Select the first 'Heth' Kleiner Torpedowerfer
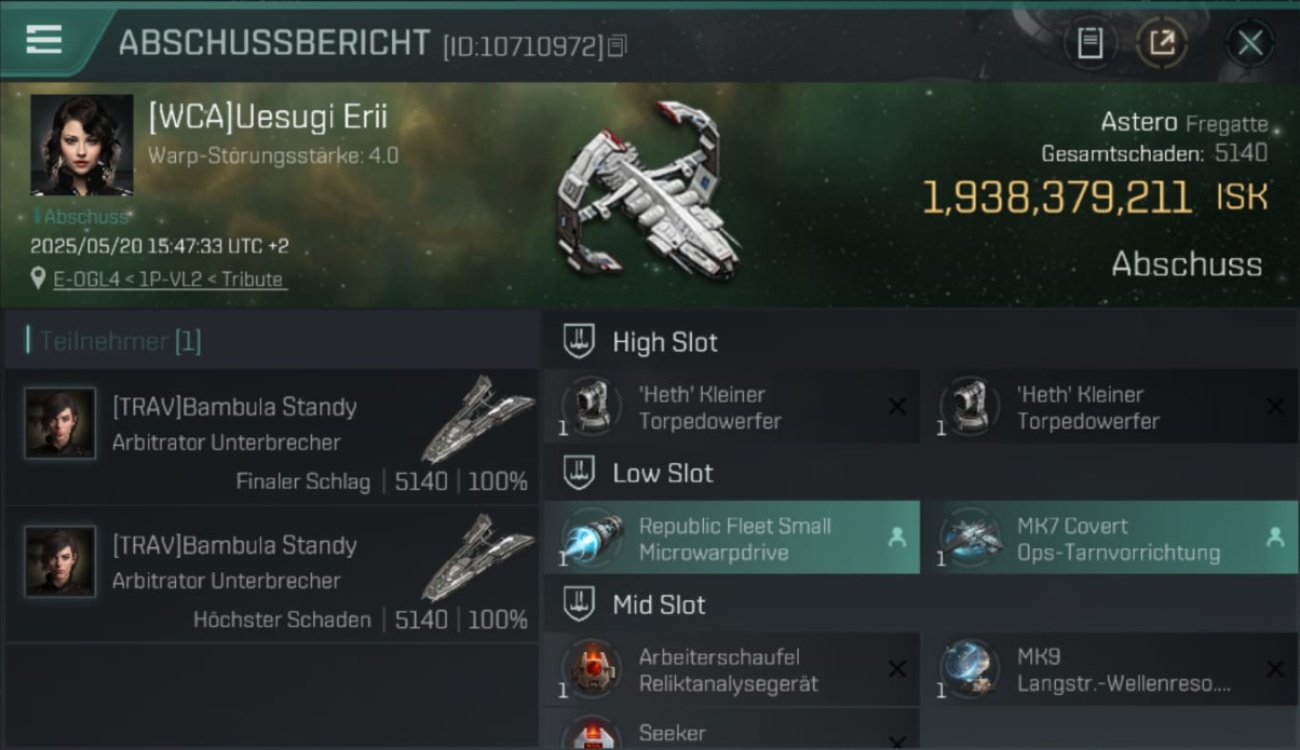 click(732, 407)
